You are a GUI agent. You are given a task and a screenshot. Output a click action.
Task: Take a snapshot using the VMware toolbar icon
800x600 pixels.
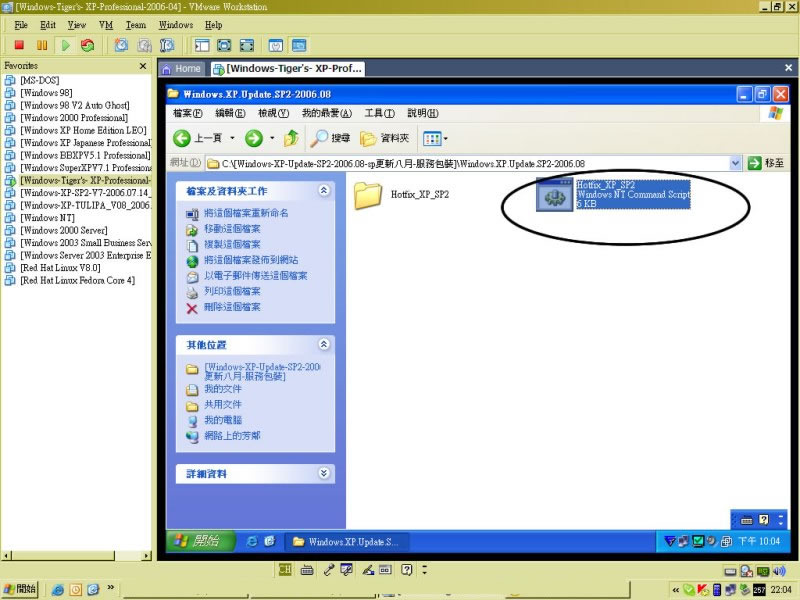pyautogui.click(x=121, y=45)
